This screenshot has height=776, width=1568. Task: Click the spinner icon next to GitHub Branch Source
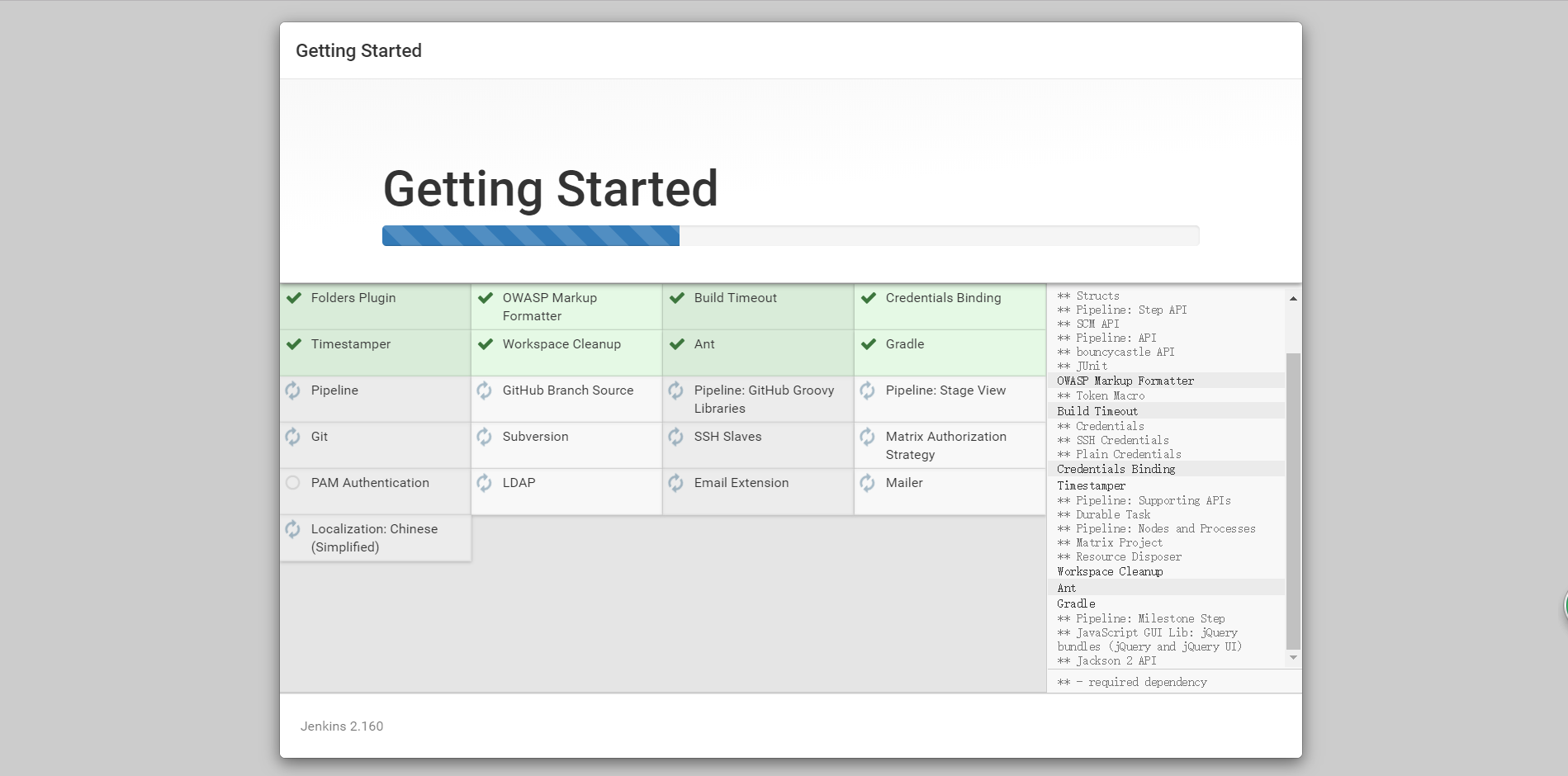(x=485, y=390)
